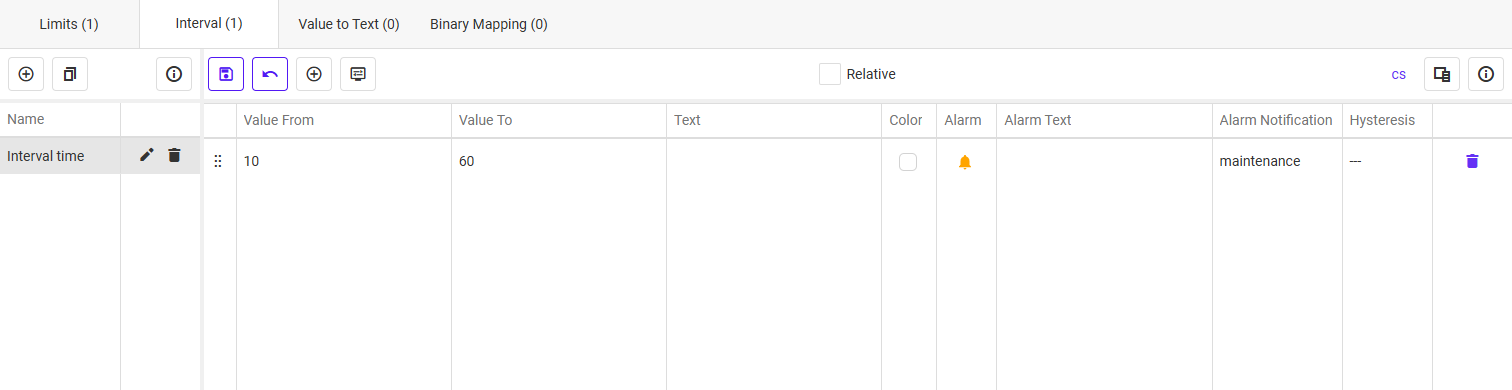This screenshot has width=1512, height=390.
Task: Add new interval row with plus icon
Action: click(314, 74)
